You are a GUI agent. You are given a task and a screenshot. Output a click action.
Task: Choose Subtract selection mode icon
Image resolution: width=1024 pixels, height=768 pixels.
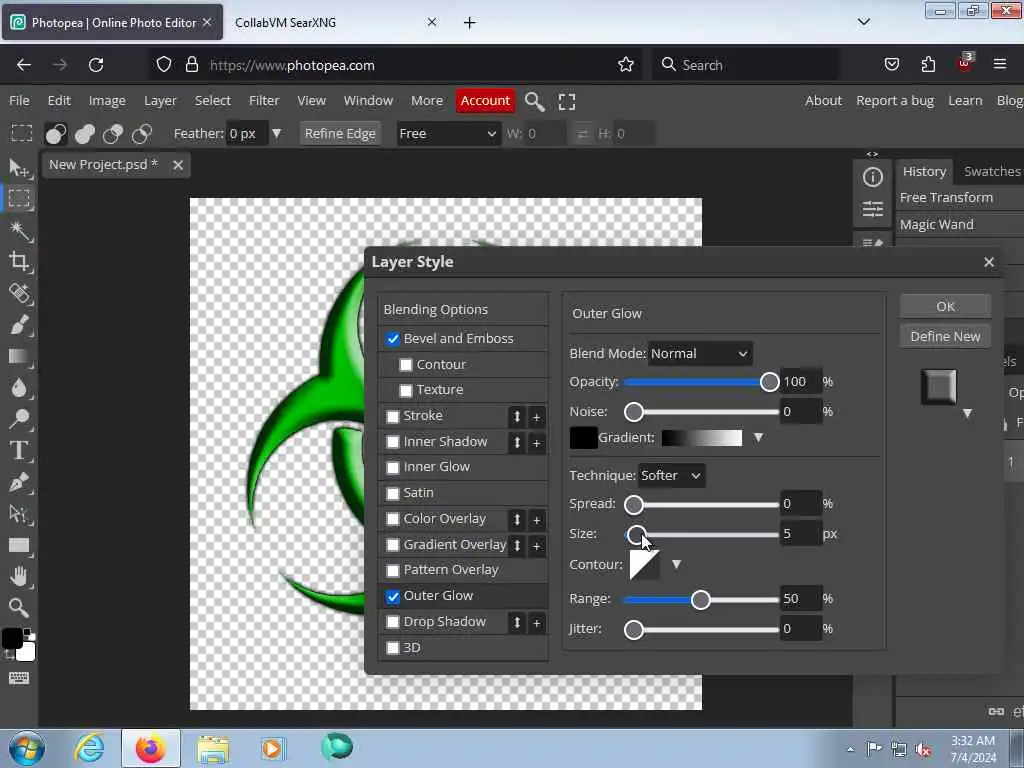pos(113,134)
